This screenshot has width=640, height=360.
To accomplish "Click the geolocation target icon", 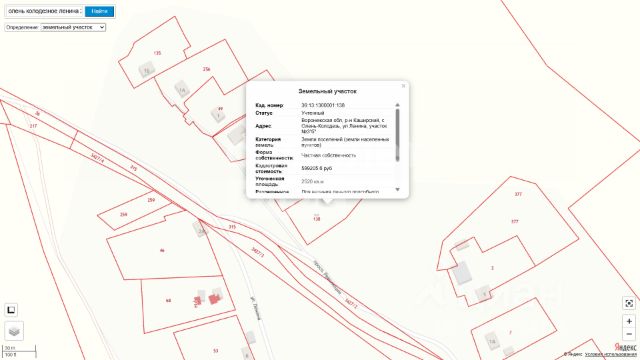I will (629, 303).
